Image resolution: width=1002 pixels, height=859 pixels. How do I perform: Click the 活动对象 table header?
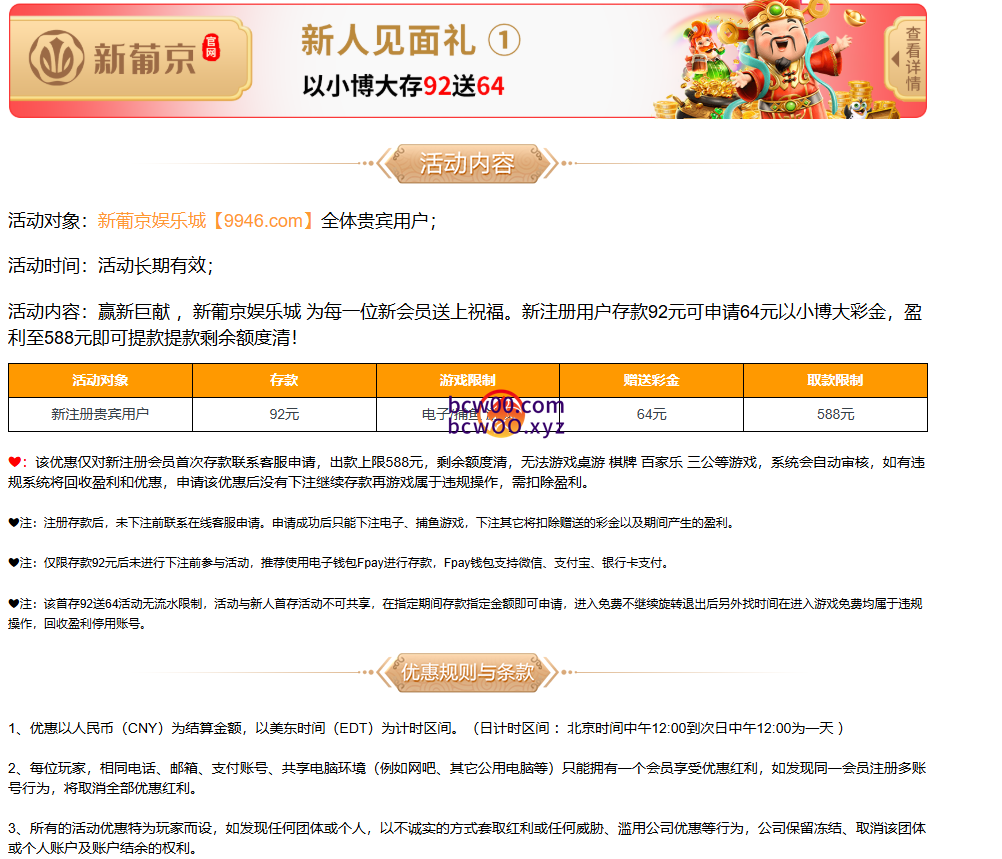click(x=100, y=380)
